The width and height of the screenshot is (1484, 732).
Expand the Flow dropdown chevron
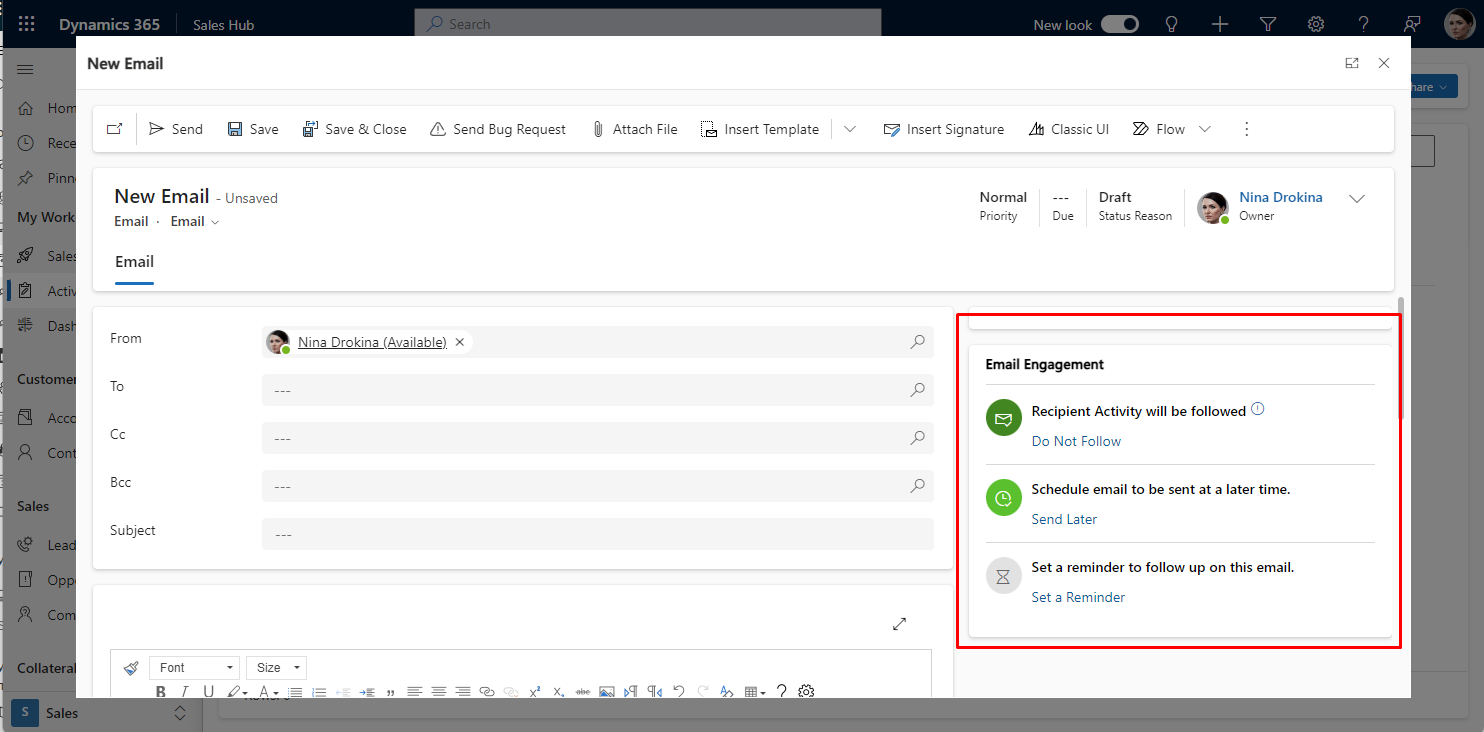[x=1205, y=129]
